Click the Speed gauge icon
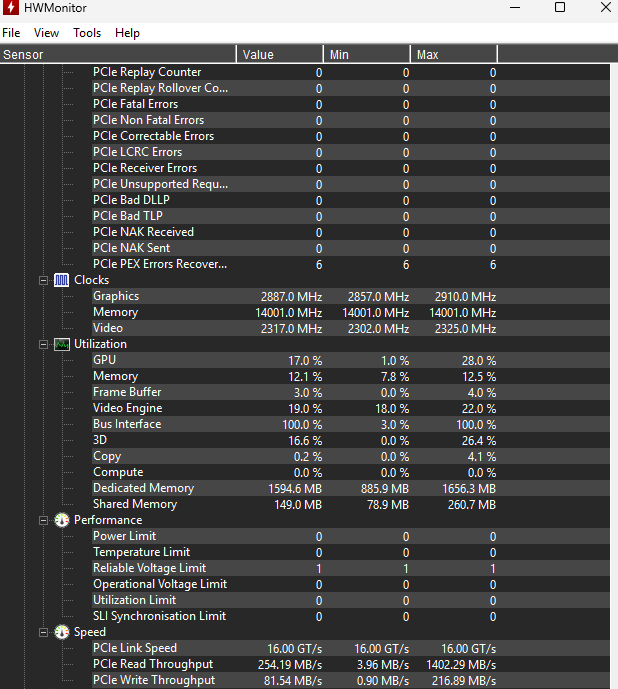618x689 pixels. [x=62, y=632]
